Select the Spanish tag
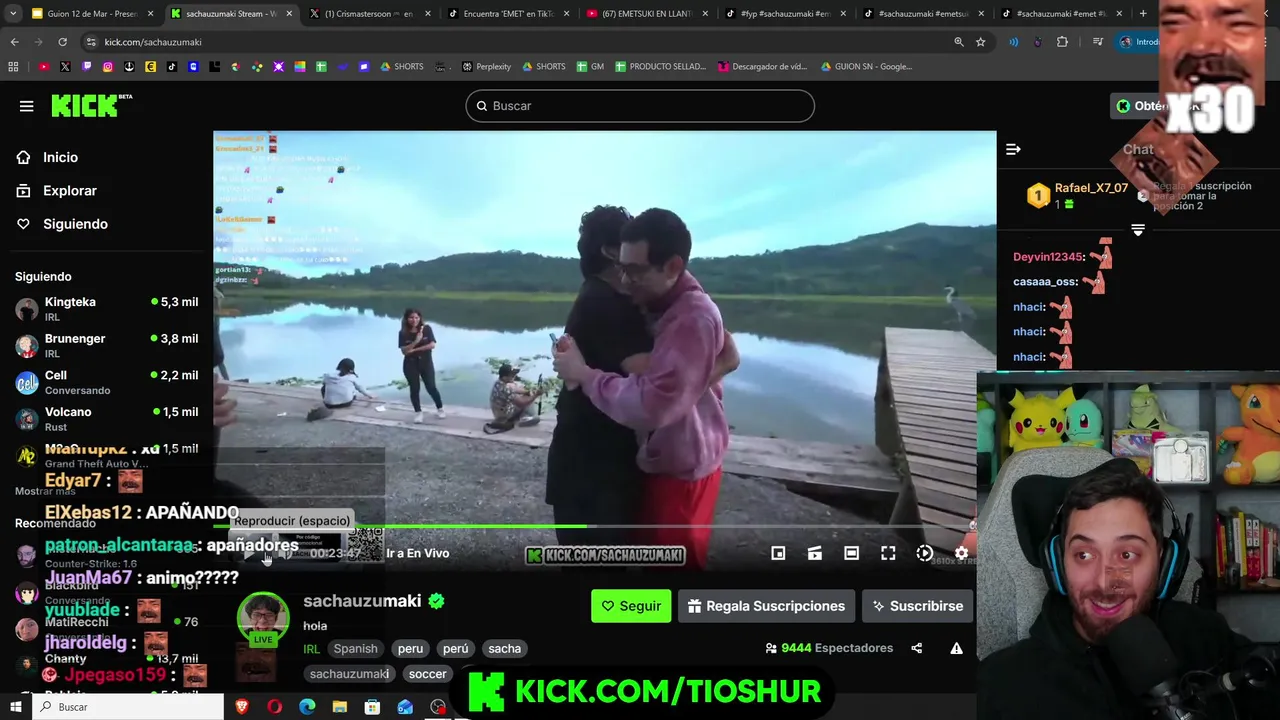 click(355, 649)
